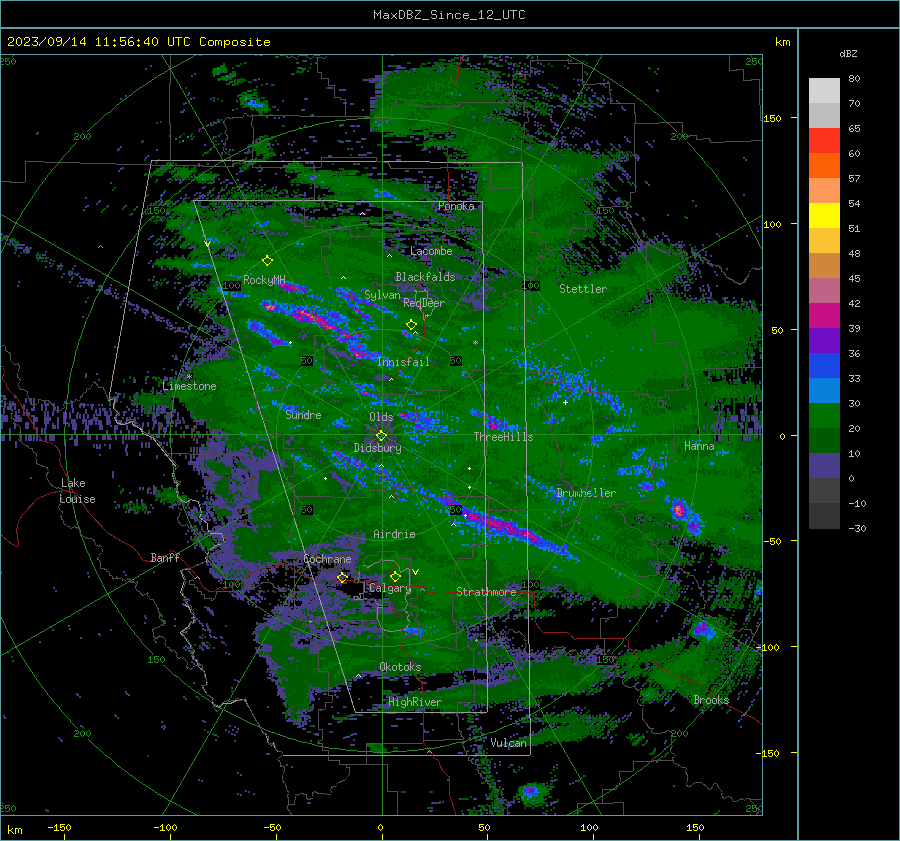Viewport: 900px width, 841px height.
Task: Click the dBZ legend heading
Action: pyautogui.click(x=848, y=53)
